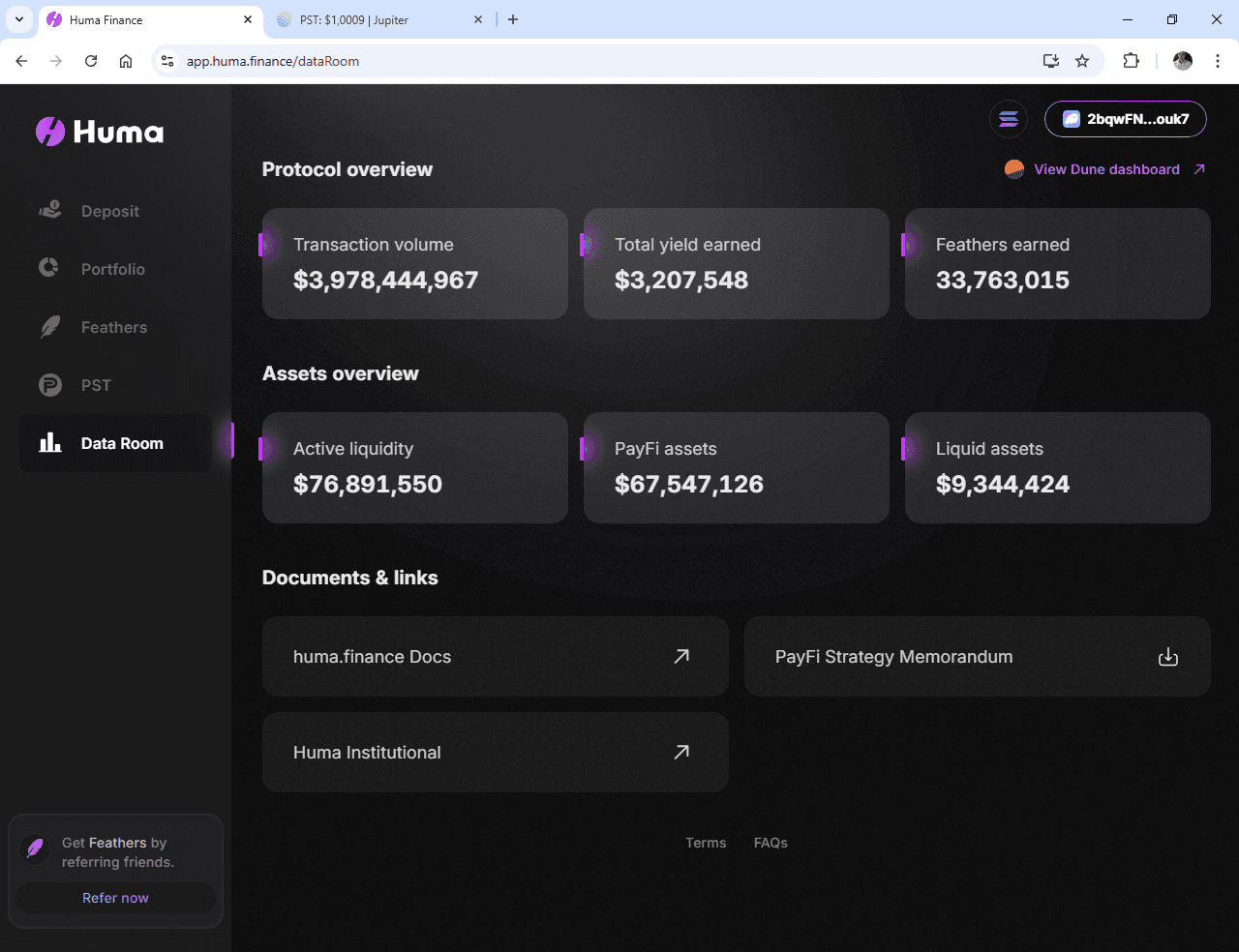Click the PayFi assets value $67,547,126

pos(689,484)
